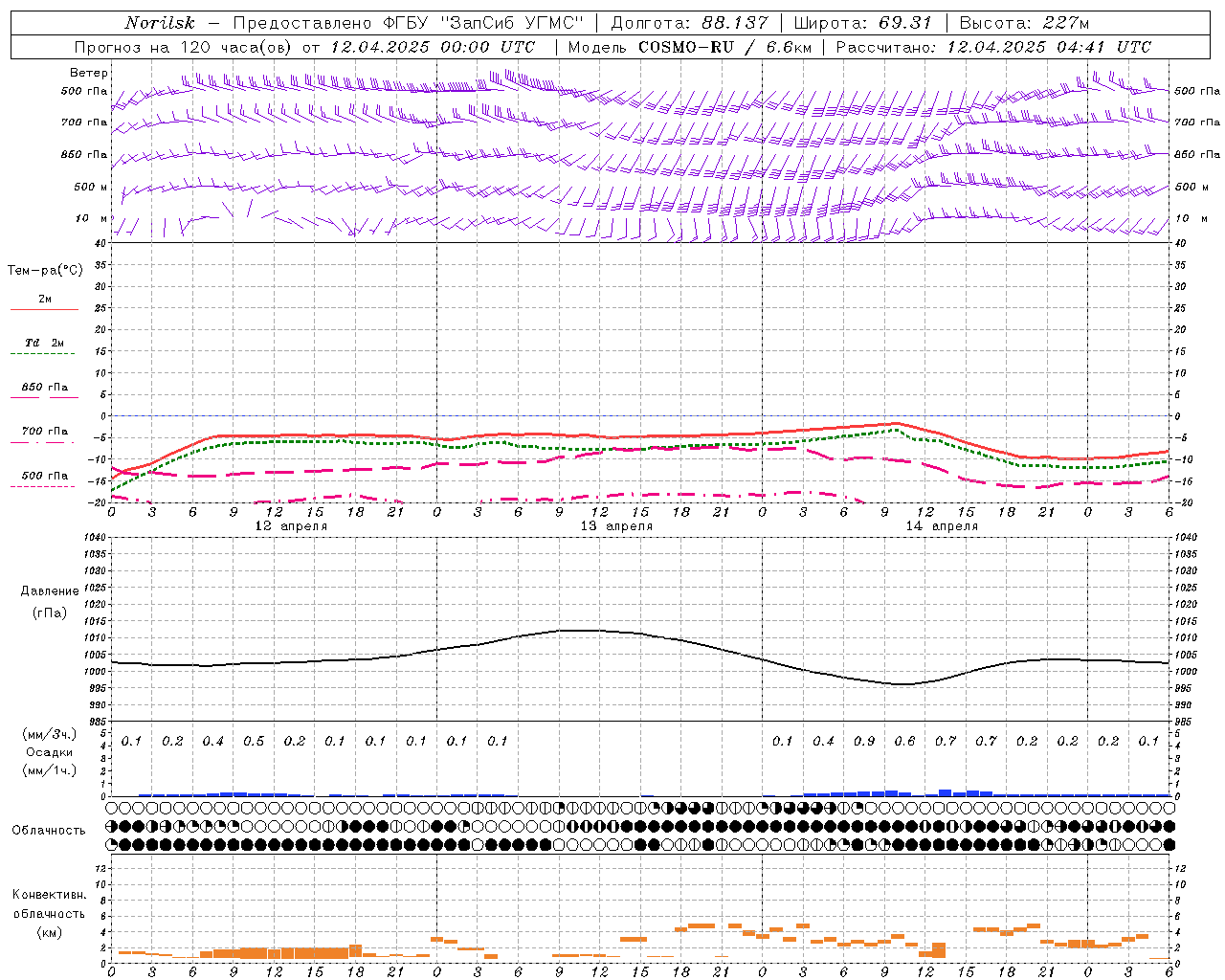Click the Рассчитано: 12.04.2025 04:41 UTC text
Screen dimensions: 1225x980
click(x=993, y=47)
